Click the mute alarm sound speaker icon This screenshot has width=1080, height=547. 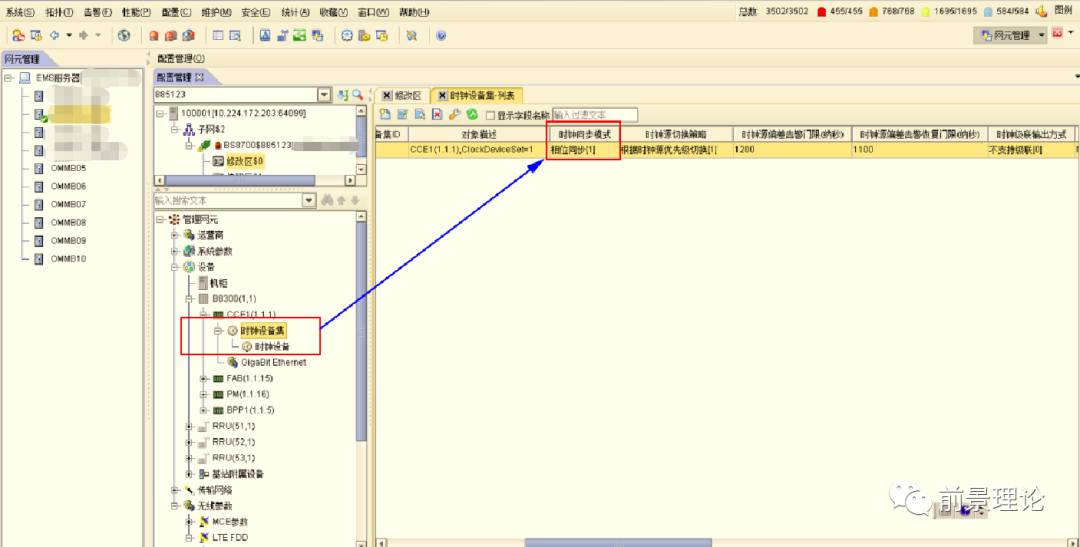tap(1040, 12)
